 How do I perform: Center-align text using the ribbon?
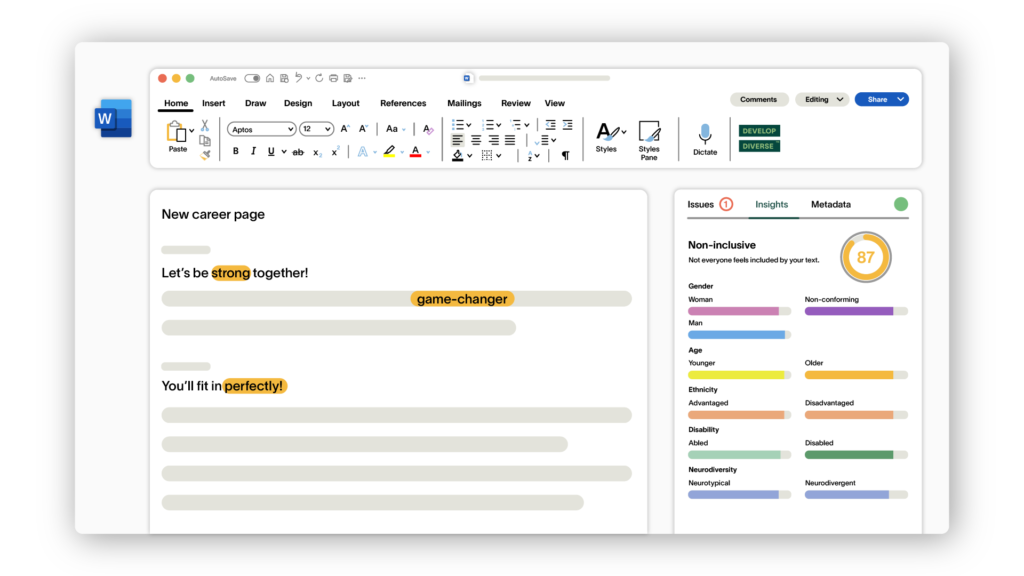[x=475, y=140]
